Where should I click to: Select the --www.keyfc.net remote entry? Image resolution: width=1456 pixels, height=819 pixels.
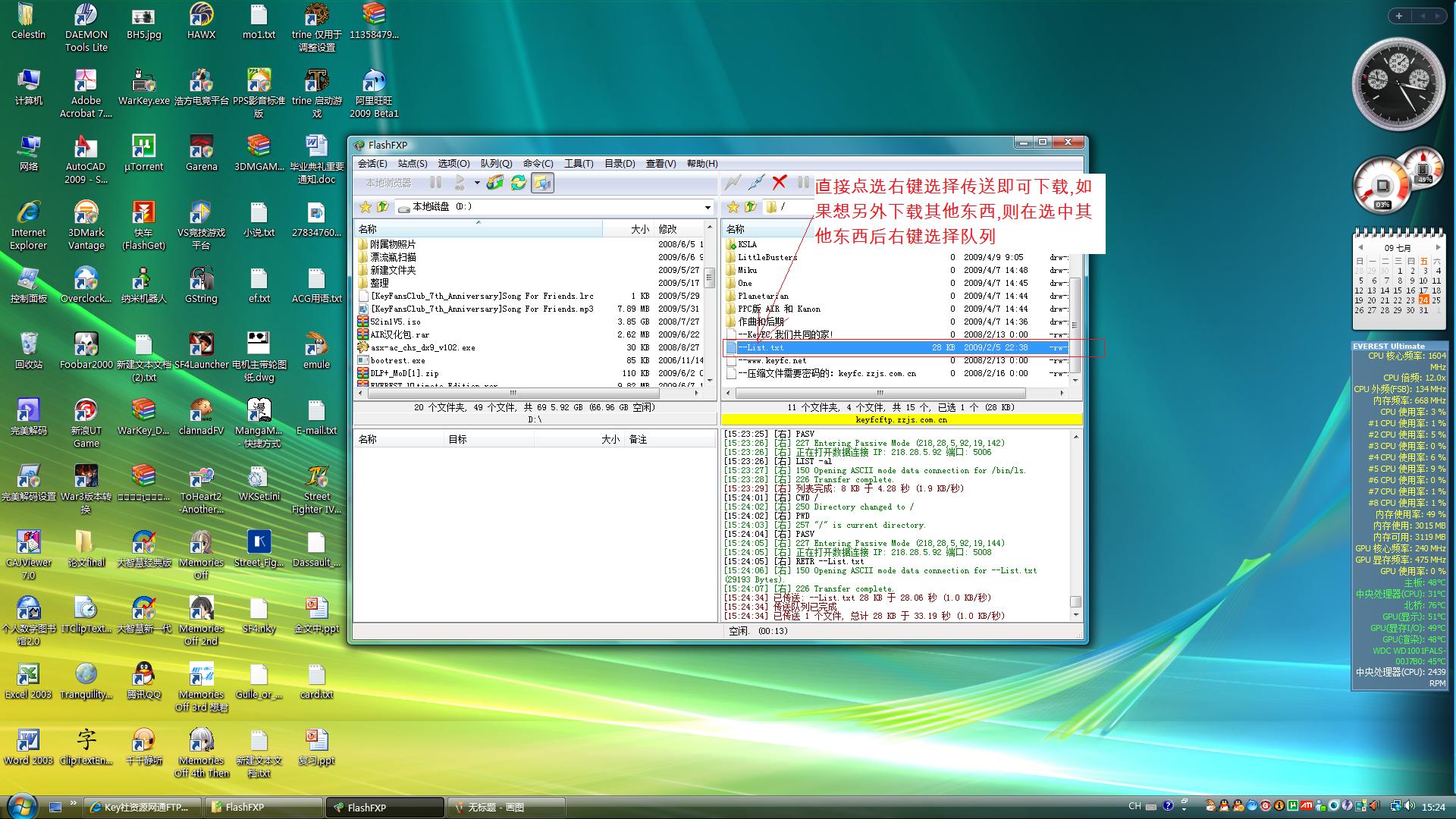pos(766,360)
